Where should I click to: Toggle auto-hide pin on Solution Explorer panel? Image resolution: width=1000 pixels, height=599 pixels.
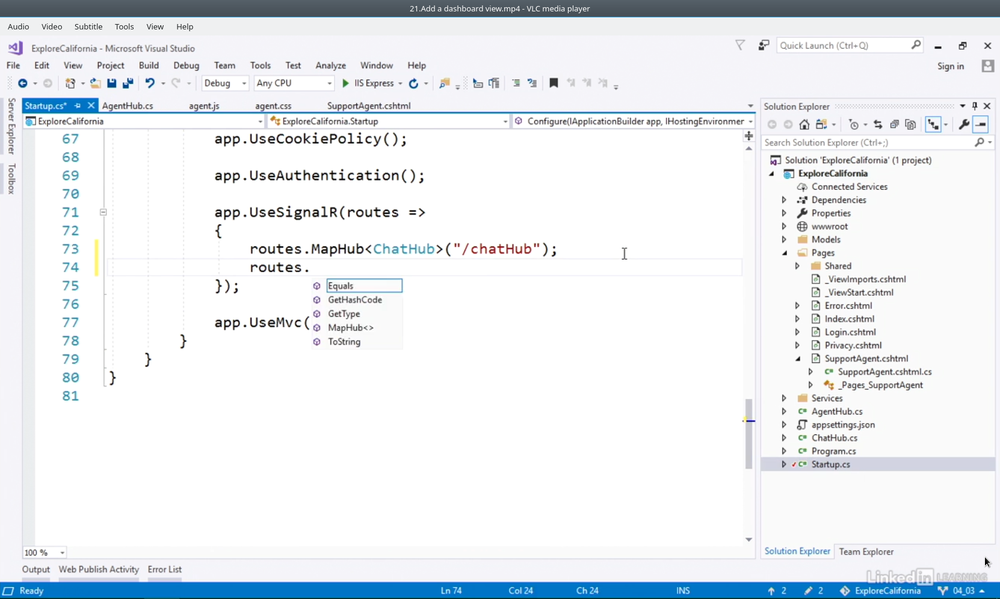(x=975, y=106)
